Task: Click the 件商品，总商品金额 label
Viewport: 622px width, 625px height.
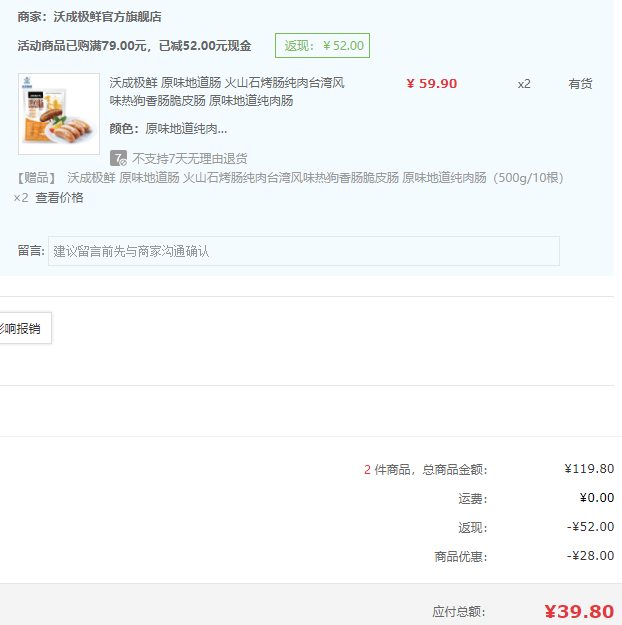Action: (431, 470)
